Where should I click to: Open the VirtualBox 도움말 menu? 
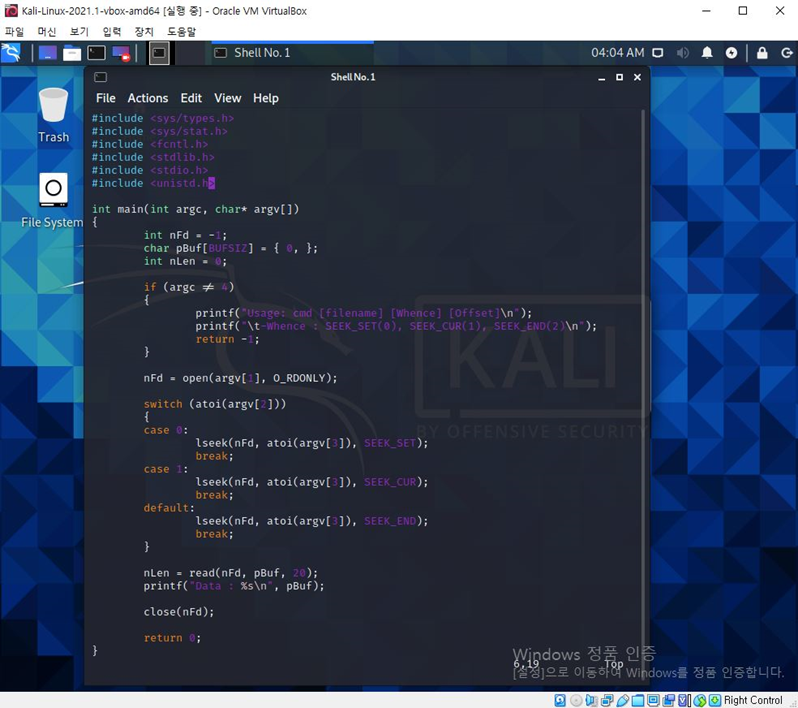click(182, 32)
